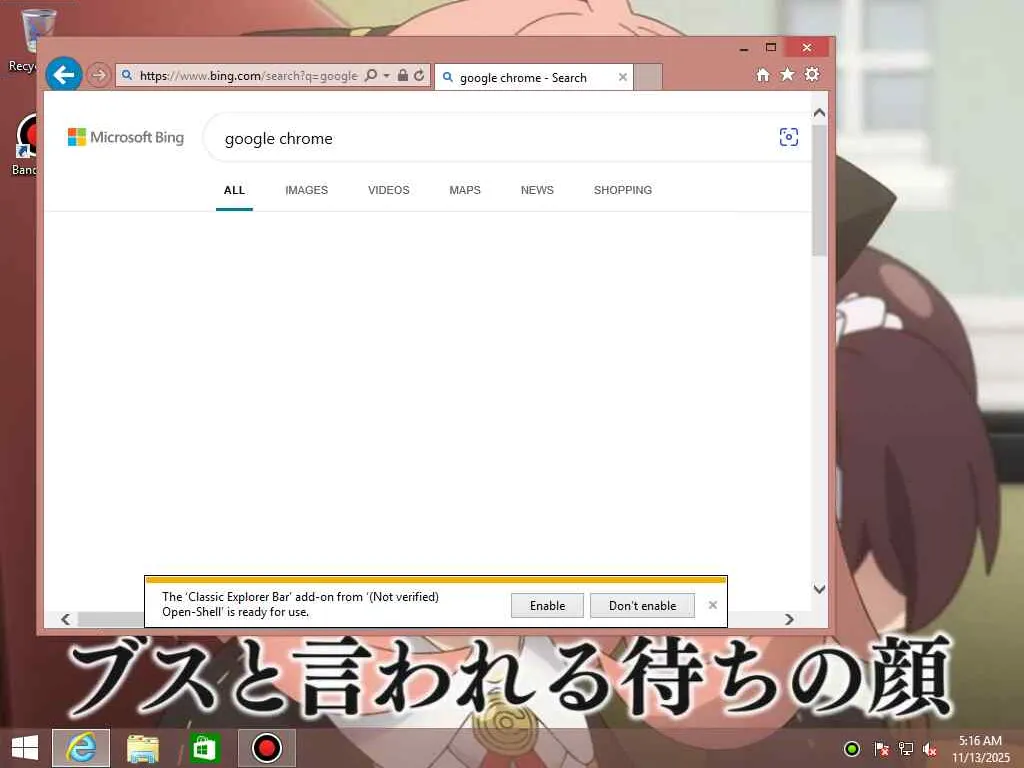The height and width of the screenshot is (768, 1024).
Task: View the security lock icon report
Action: click(403, 75)
